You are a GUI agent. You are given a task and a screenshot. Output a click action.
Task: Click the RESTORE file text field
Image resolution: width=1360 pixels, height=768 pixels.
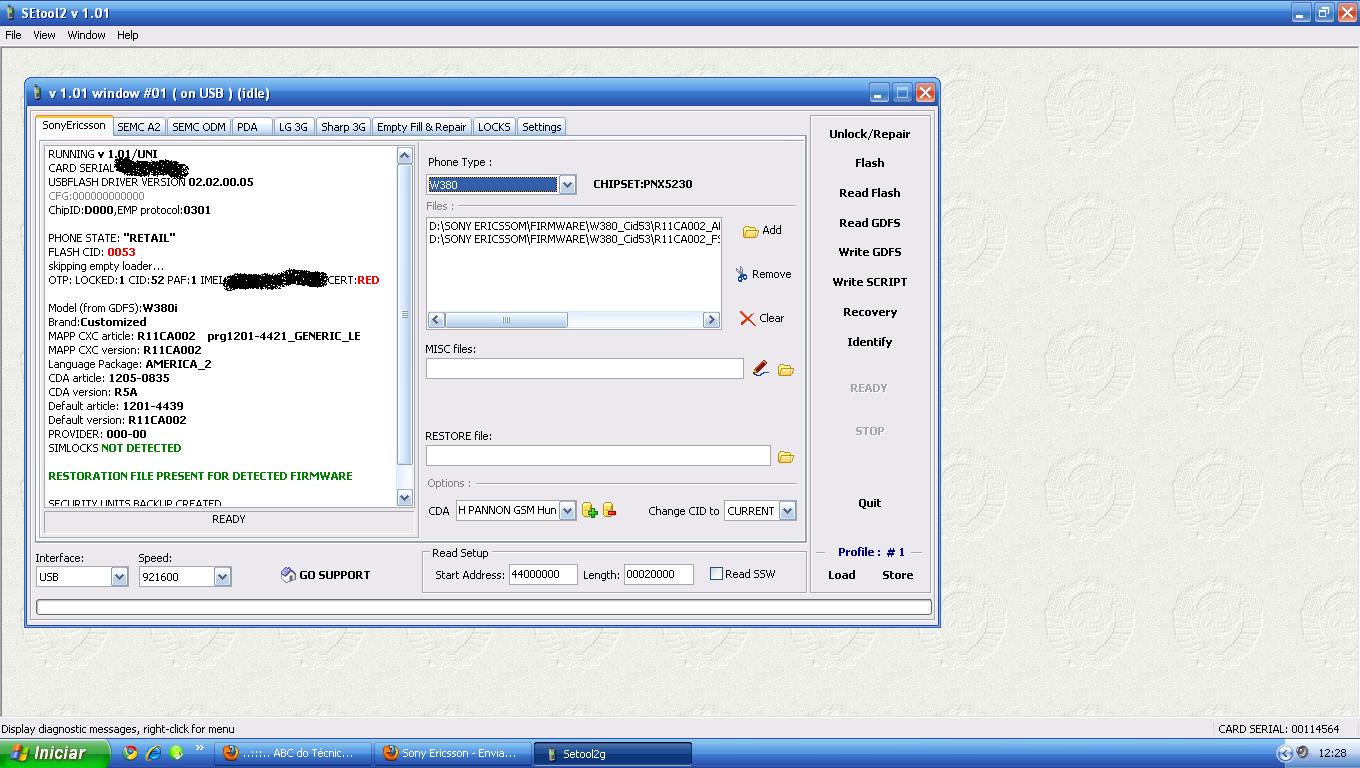598,455
